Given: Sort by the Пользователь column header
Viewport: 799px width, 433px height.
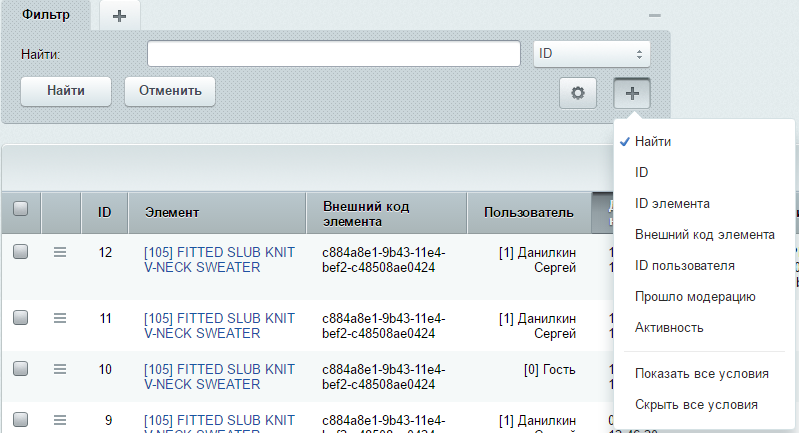Looking at the screenshot, I should click(529, 212).
